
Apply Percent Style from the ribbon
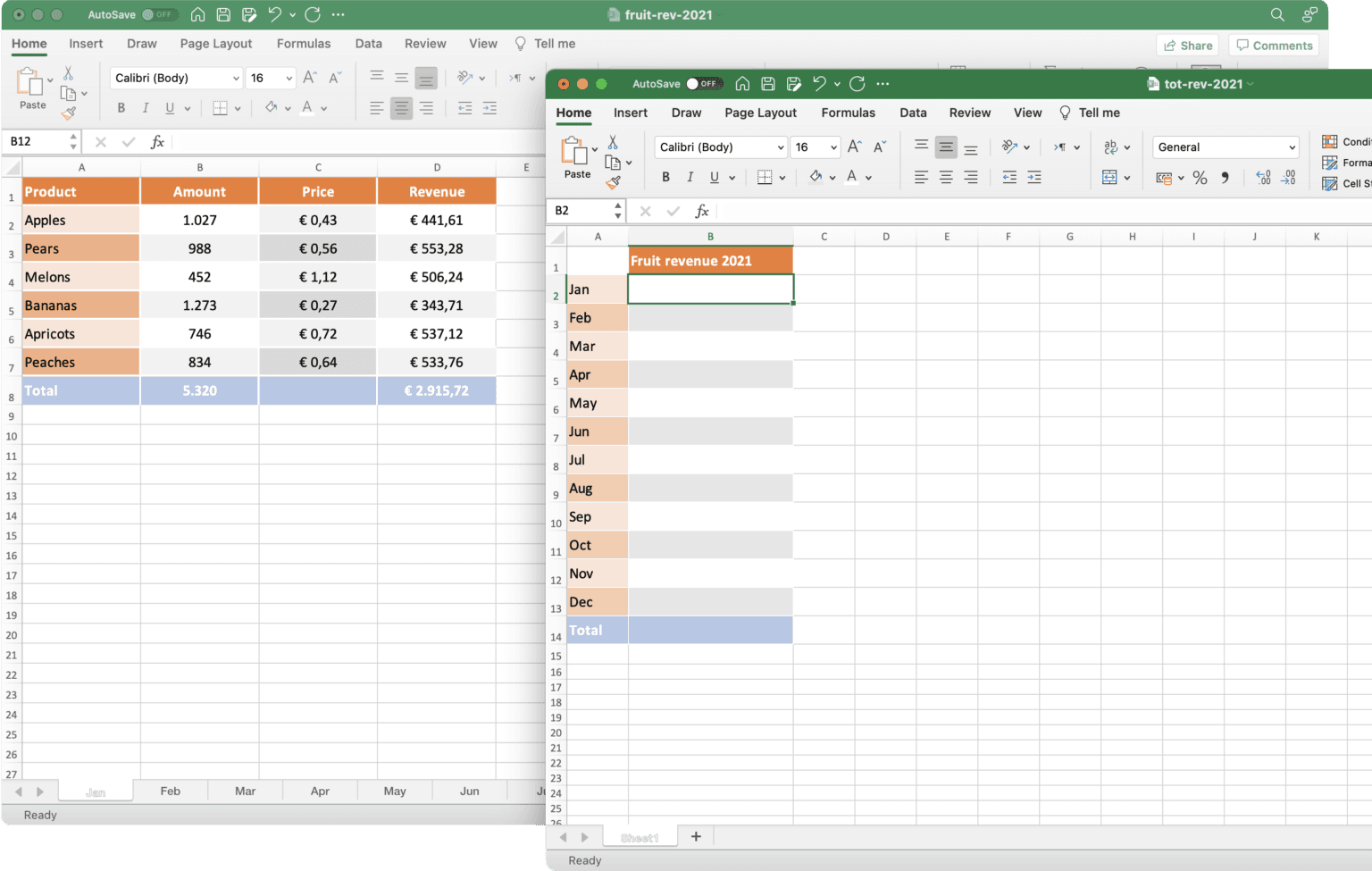(1200, 178)
